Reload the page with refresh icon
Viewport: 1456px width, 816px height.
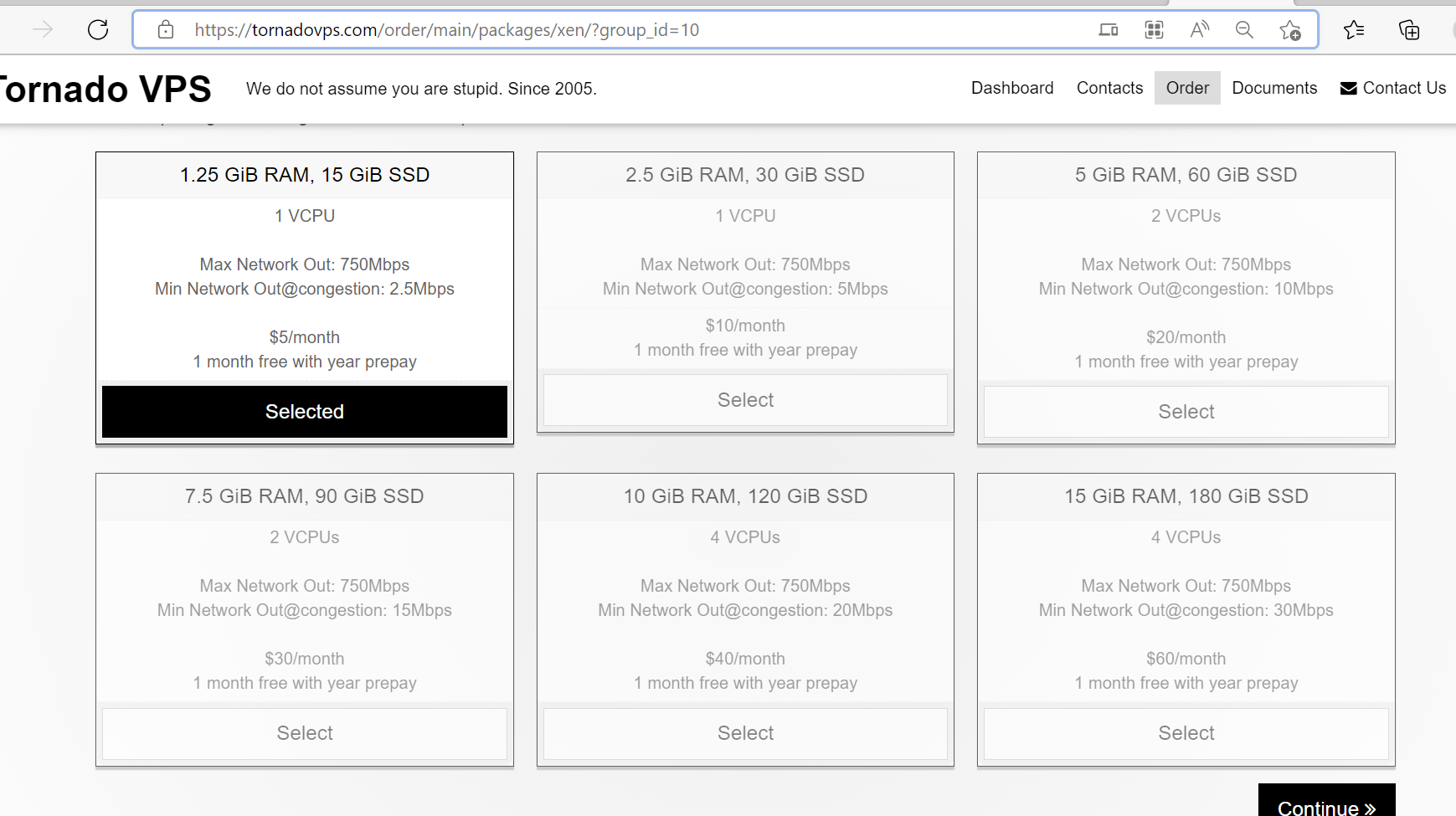(98, 30)
